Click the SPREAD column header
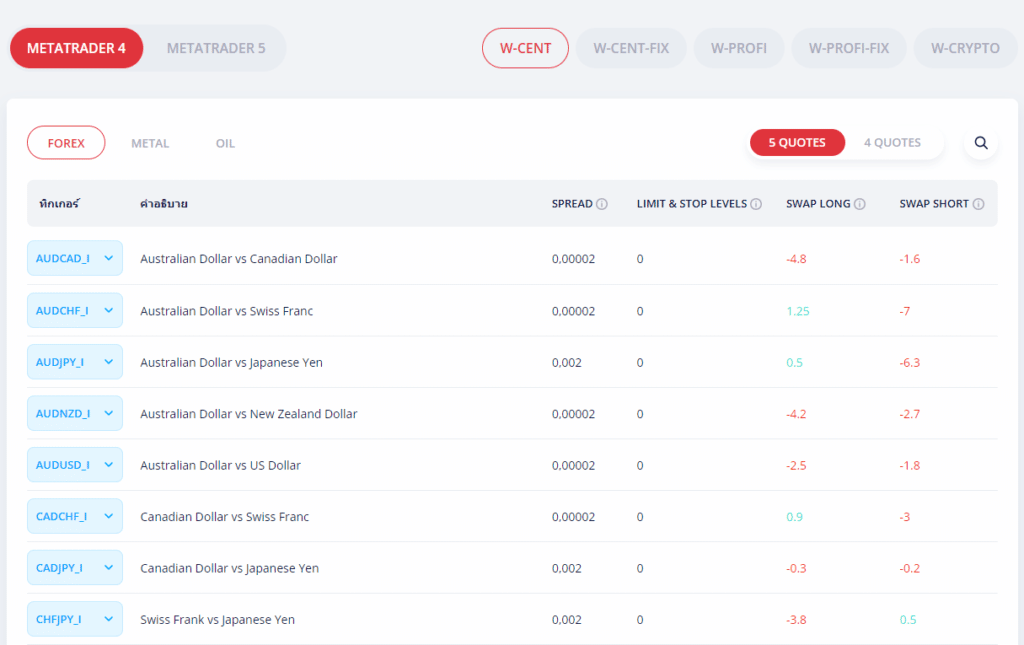Viewport: 1024px width, 645px height. (x=572, y=204)
